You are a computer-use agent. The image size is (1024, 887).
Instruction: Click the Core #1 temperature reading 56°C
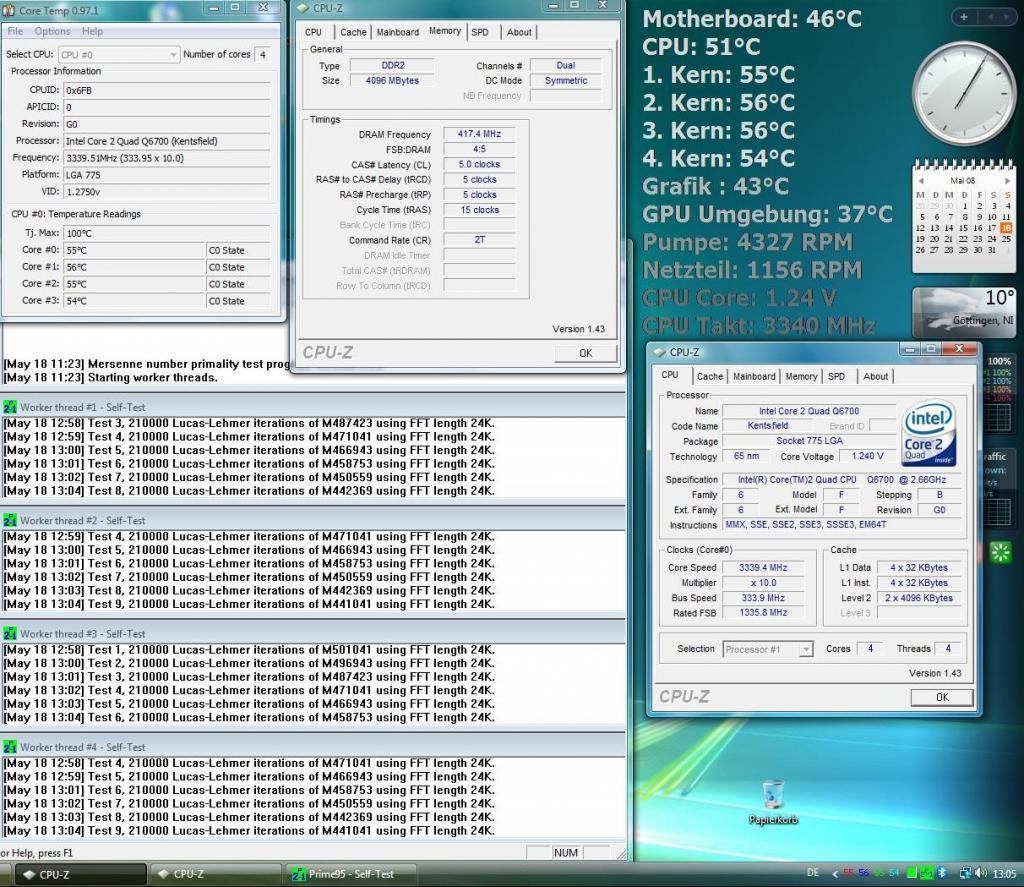click(x=134, y=267)
